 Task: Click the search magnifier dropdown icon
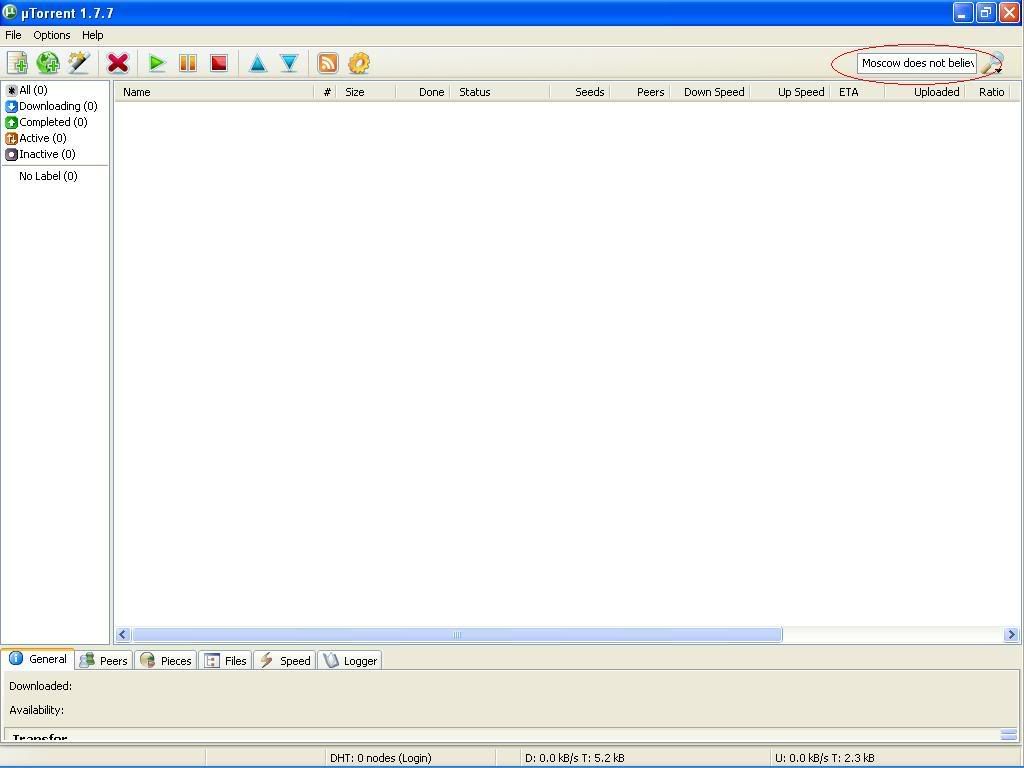pyautogui.click(x=991, y=64)
